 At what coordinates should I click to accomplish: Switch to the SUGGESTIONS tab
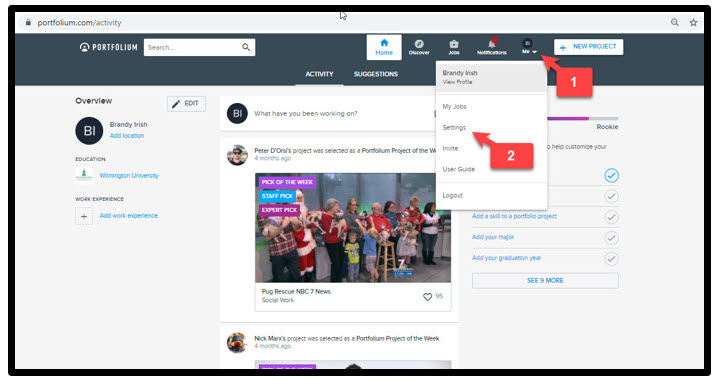(x=376, y=74)
